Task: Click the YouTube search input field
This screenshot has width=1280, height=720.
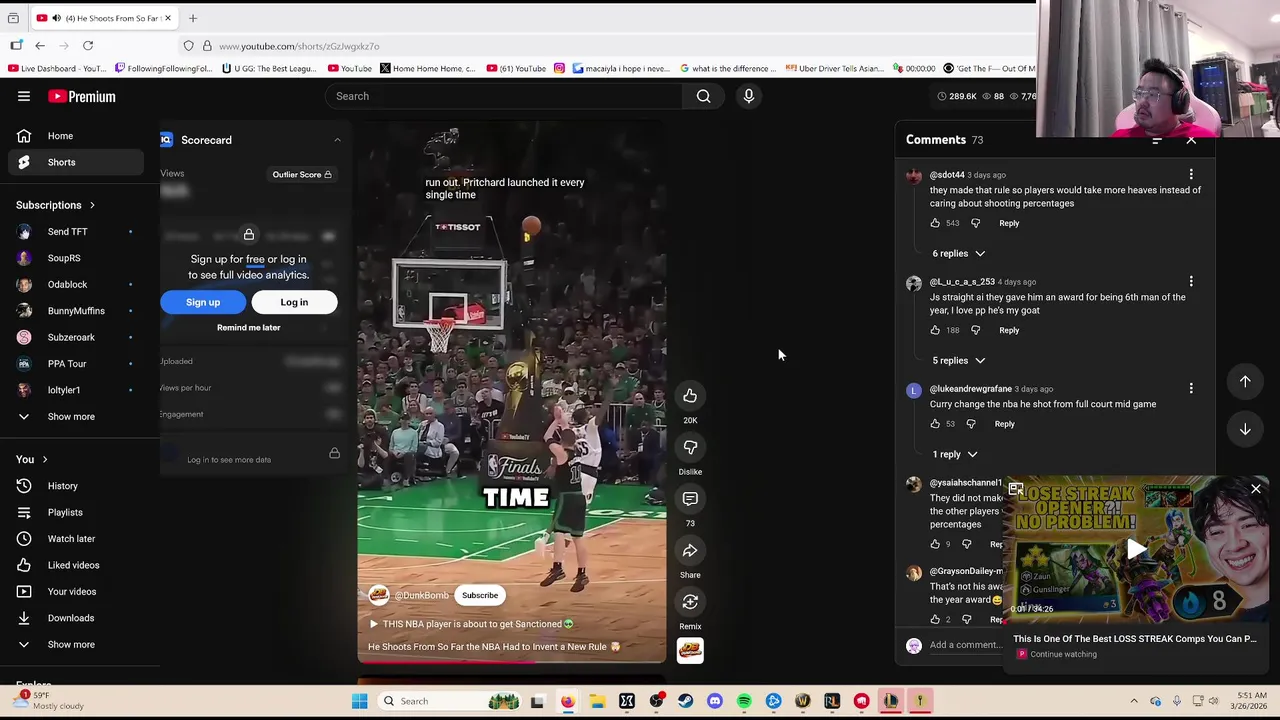Action: pos(504,96)
